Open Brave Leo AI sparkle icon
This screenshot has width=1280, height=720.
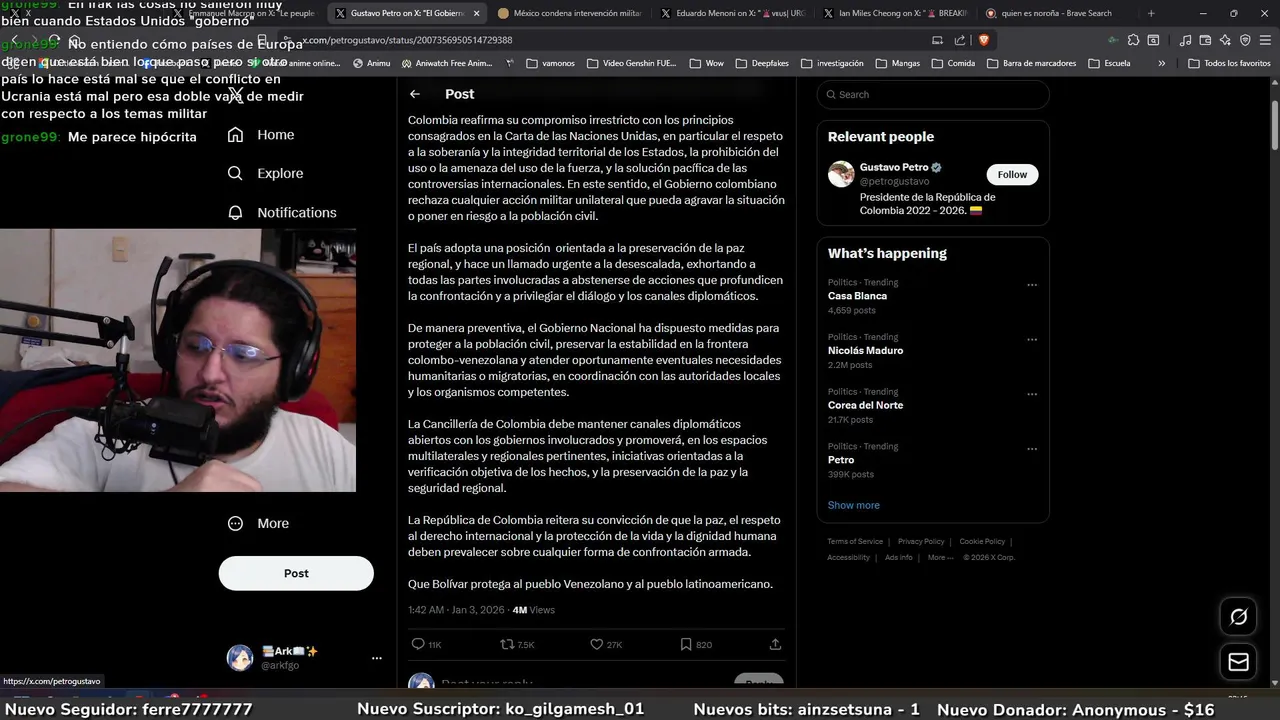tap(1225, 40)
